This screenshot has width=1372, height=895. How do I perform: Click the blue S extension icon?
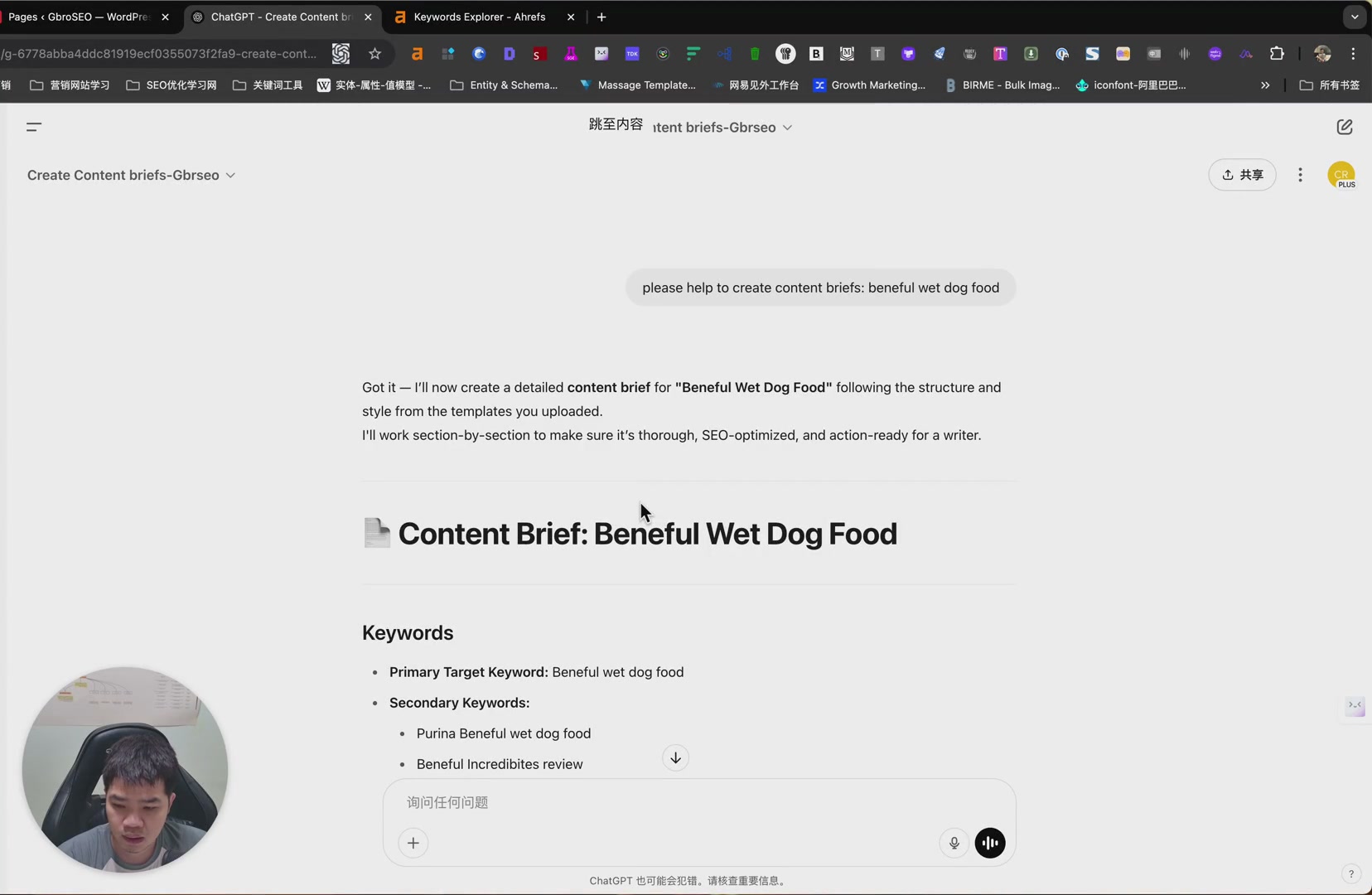tap(1092, 54)
